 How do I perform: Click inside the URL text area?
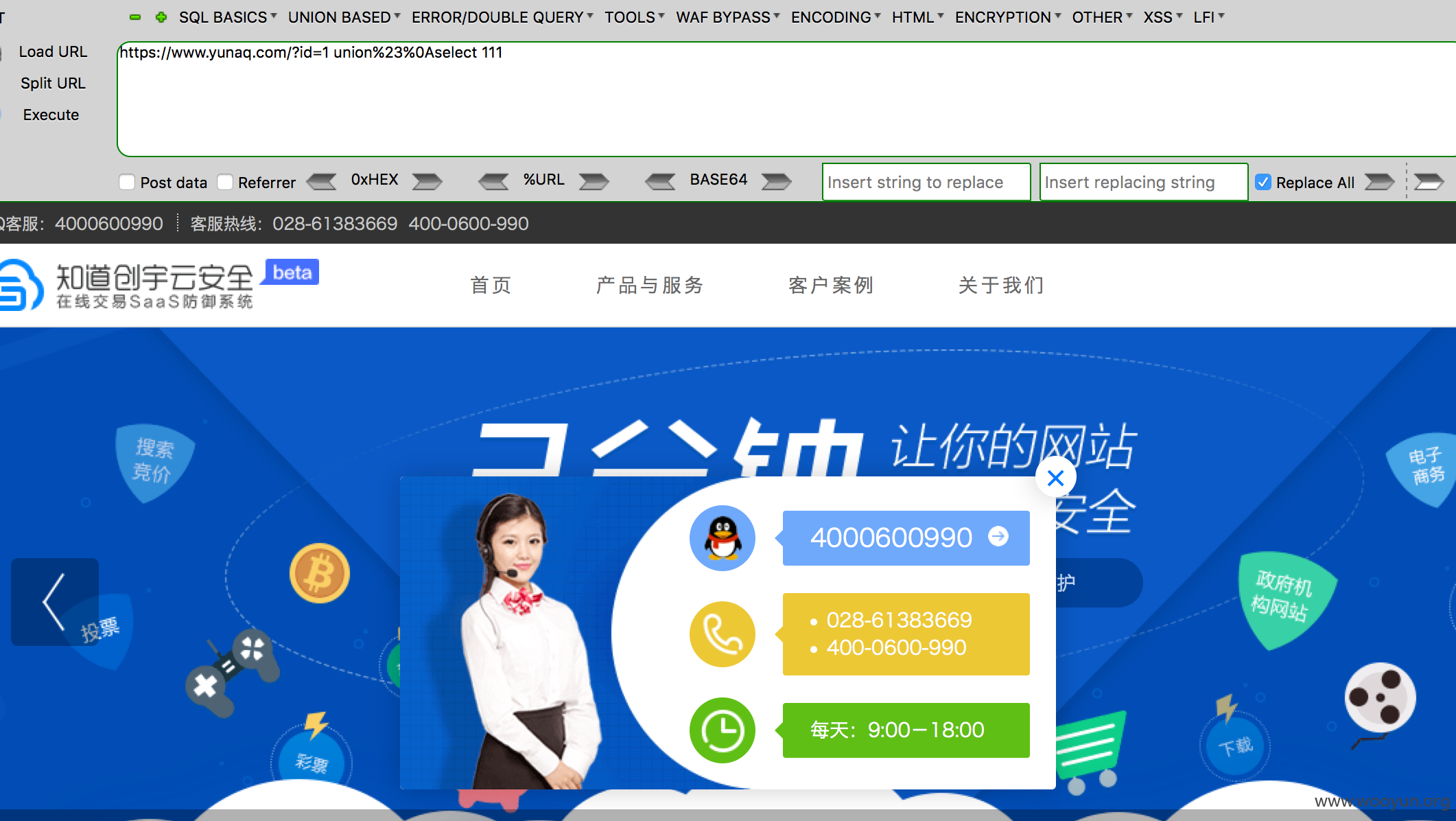pos(786,100)
